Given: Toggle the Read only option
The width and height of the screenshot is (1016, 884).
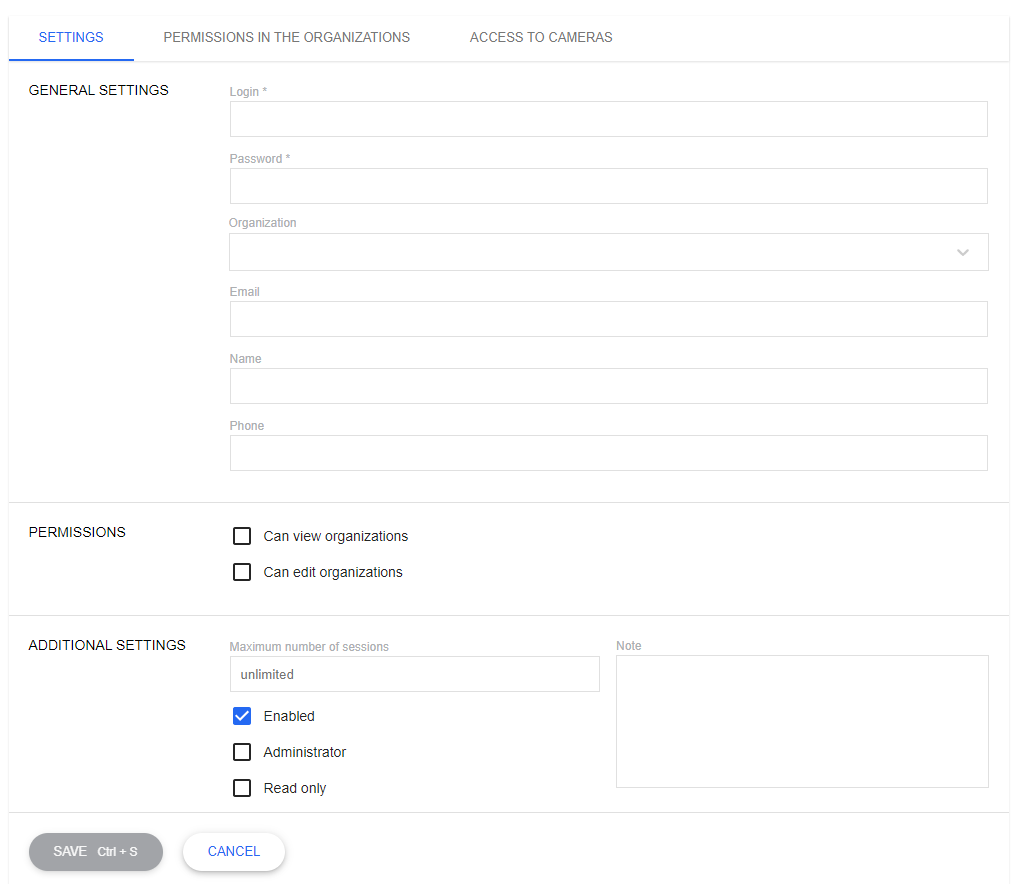Looking at the screenshot, I should 241,787.
